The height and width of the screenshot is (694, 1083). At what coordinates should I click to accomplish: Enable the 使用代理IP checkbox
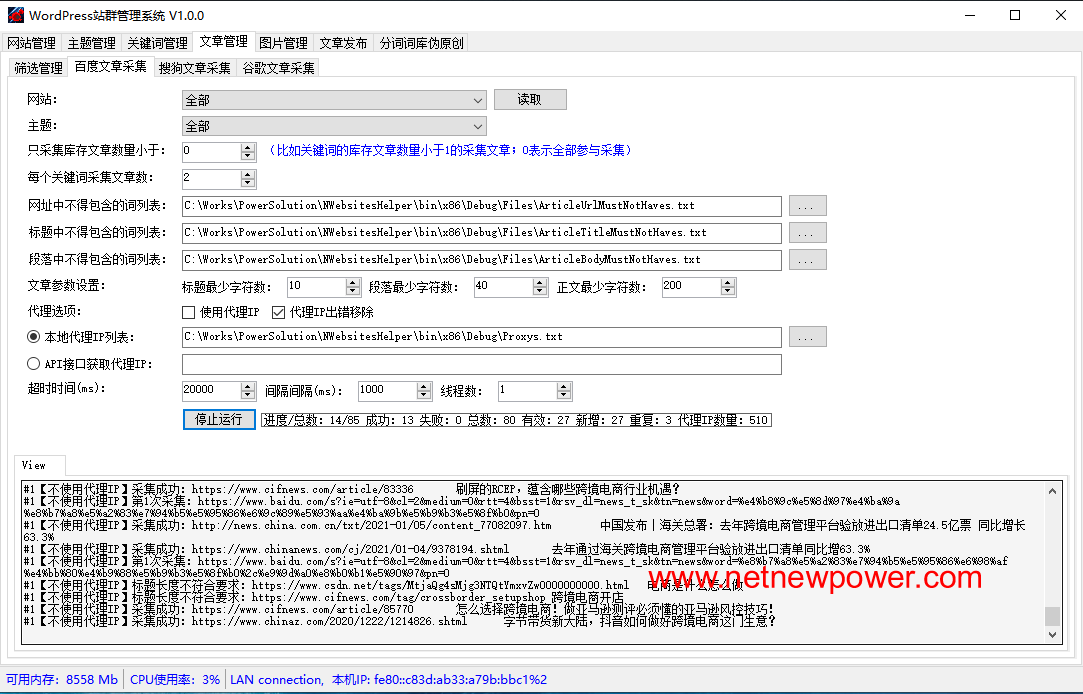pos(189,313)
